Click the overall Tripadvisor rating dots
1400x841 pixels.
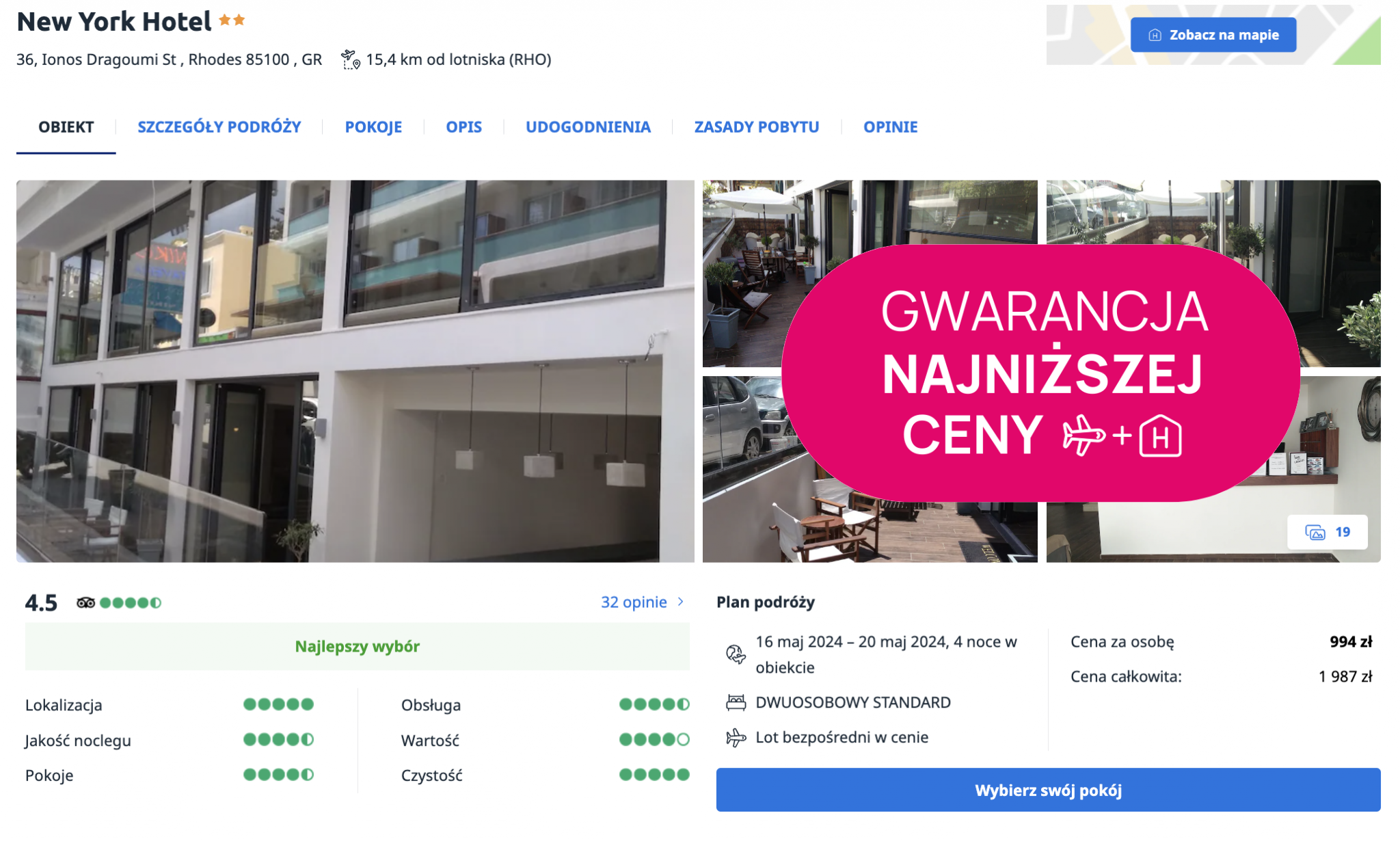(131, 602)
